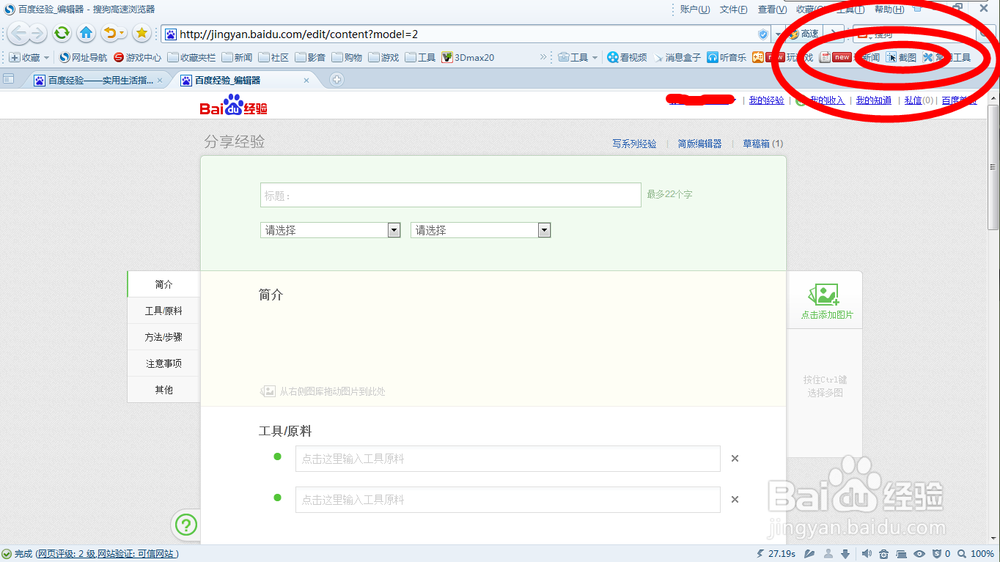Select 其他 in the left section nav
Screen dimensions: 1000x562
click(x=164, y=389)
